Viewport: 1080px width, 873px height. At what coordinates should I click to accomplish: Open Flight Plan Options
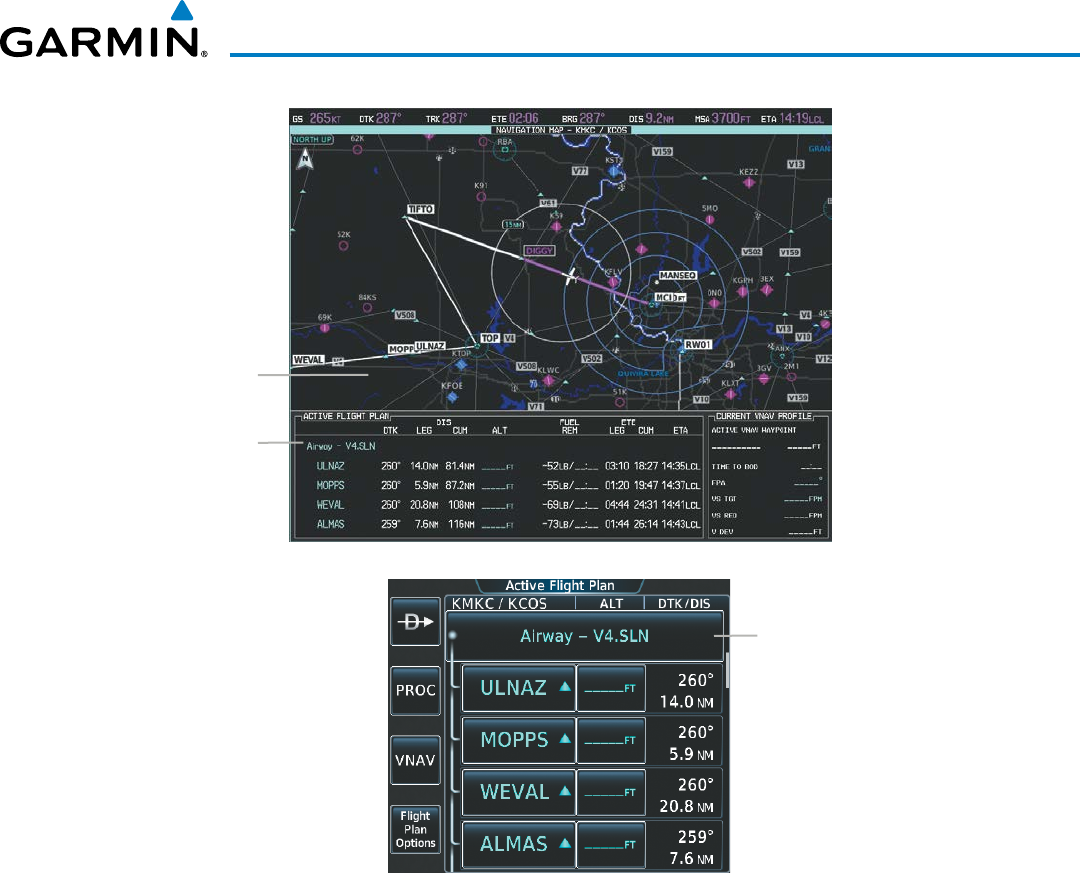(415, 830)
